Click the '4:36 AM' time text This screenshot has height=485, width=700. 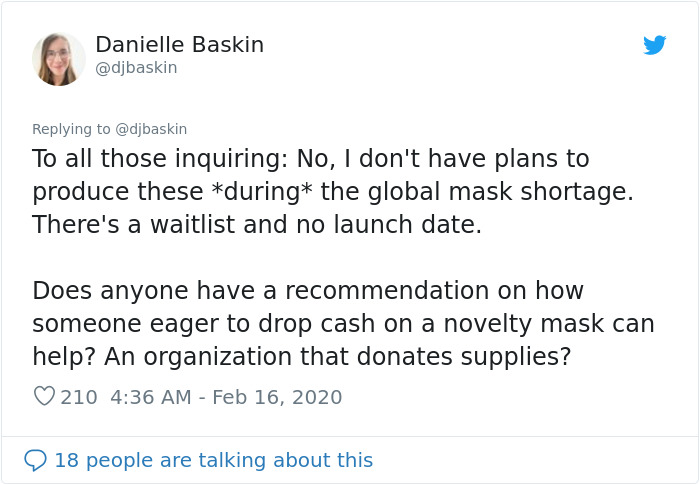coord(150,397)
